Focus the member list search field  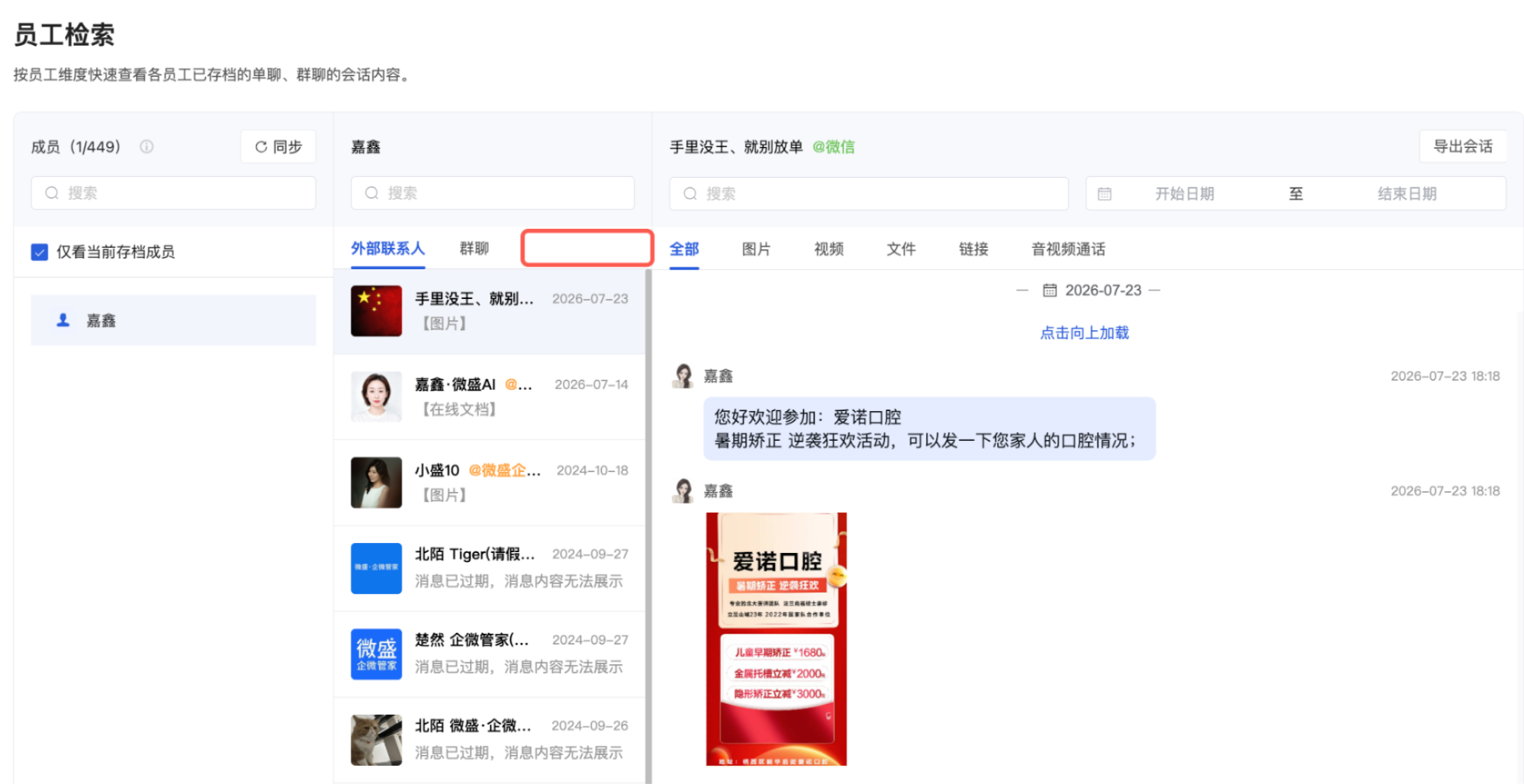pyautogui.click(x=173, y=193)
